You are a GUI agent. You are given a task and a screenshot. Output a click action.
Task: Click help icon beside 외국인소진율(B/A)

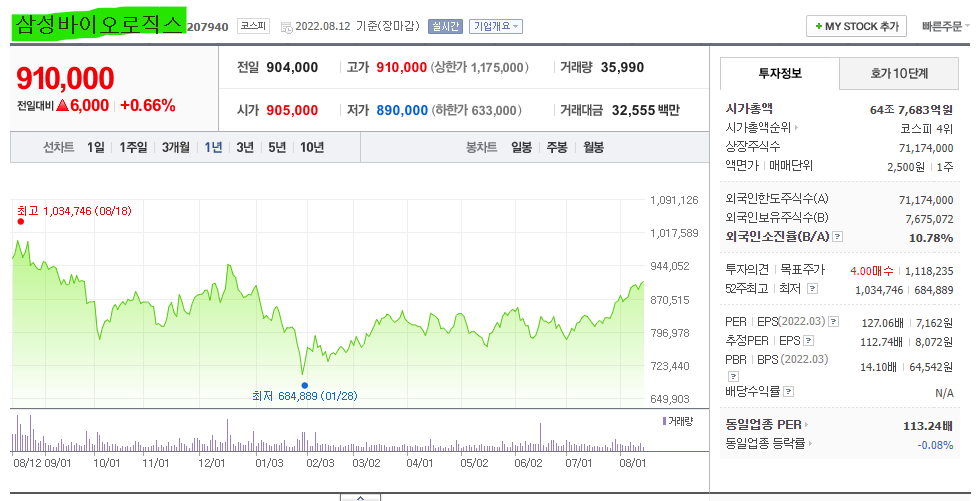click(x=838, y=237)
